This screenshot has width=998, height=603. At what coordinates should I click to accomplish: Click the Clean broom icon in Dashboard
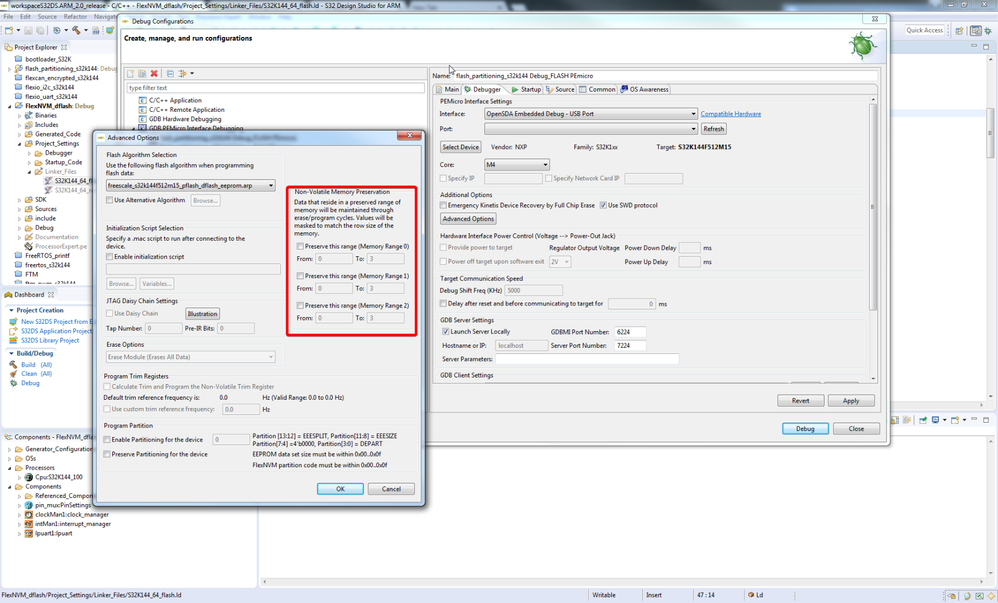click(x=13, y=374)
